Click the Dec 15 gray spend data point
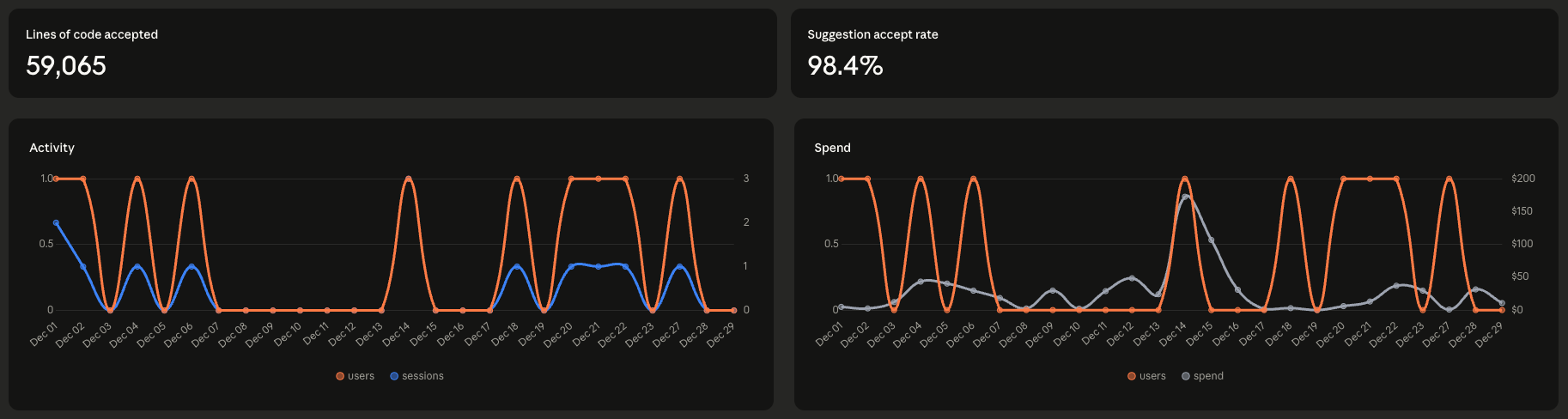1568x419 pixels. (x=1212, y=240)
